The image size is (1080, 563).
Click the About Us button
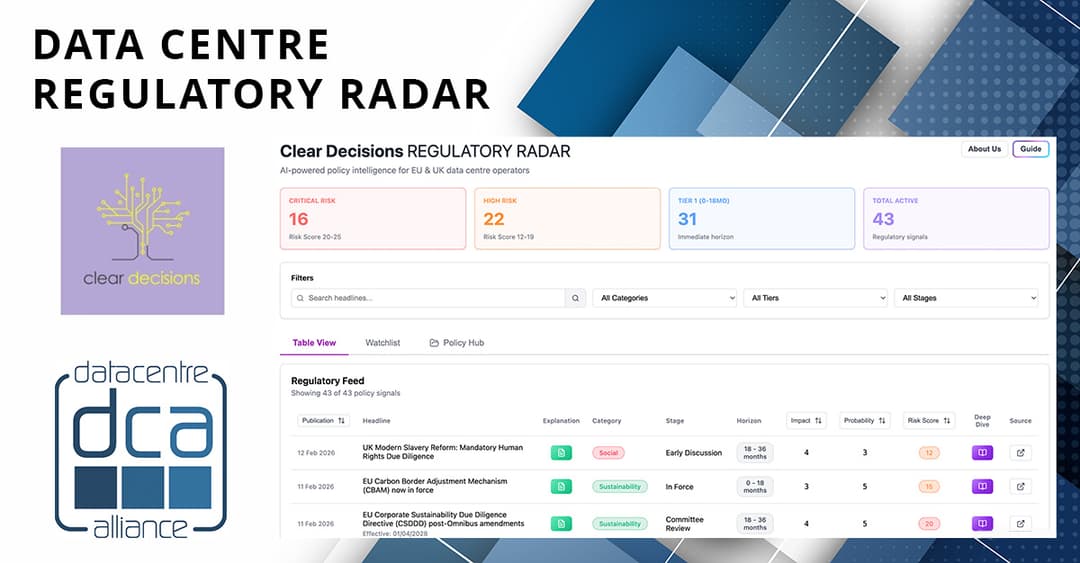[984, 149]
